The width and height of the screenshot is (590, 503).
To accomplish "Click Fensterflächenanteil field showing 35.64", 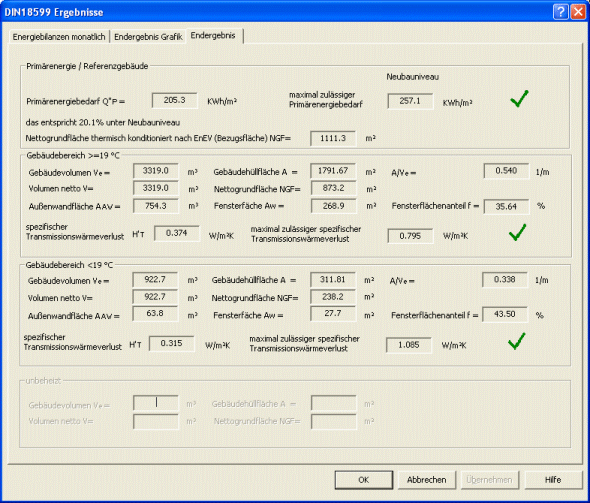I will (x=506, y=207).
